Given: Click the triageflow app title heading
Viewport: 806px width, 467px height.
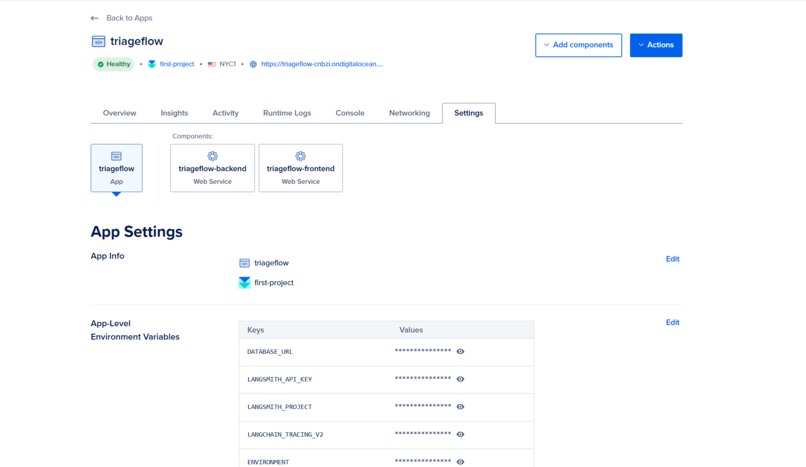Looking at the screenshot, I should point(137,41).
